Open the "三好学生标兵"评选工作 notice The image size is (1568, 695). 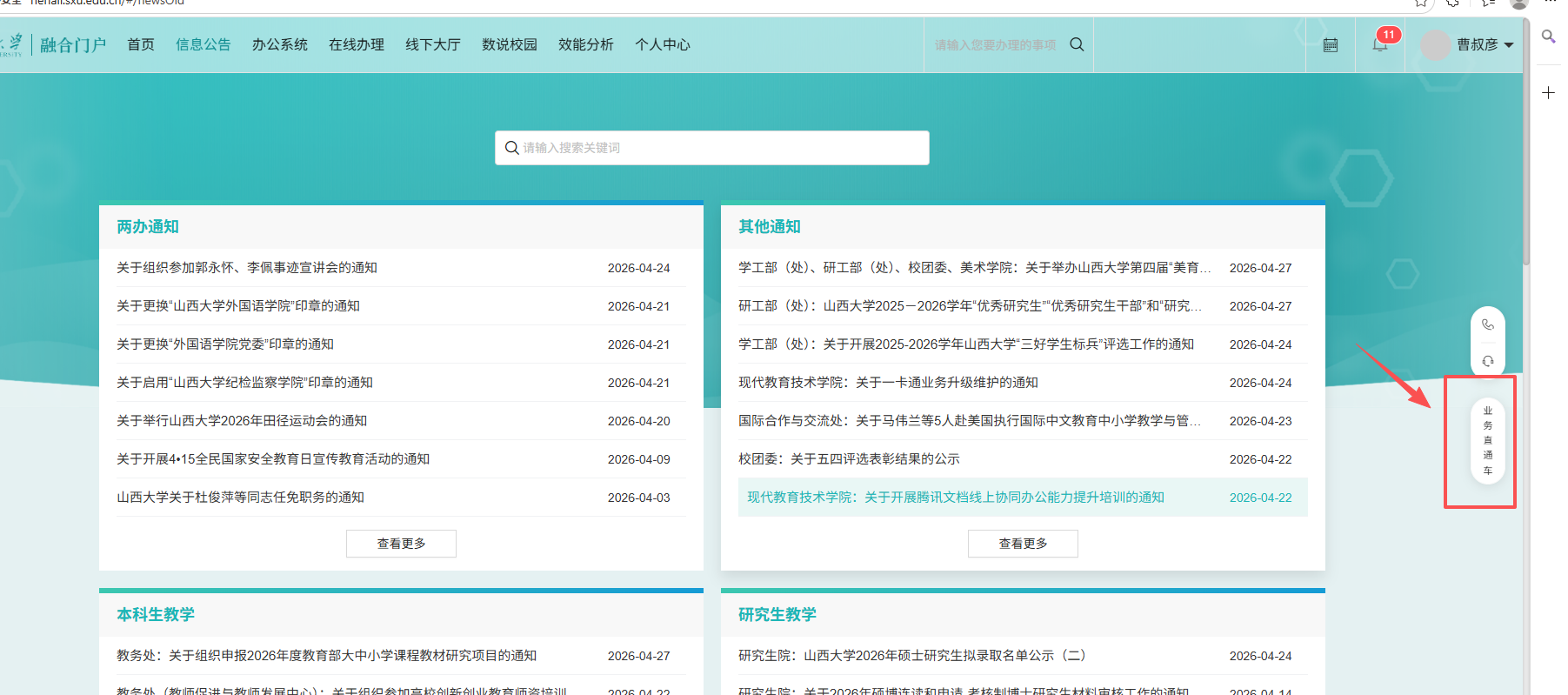pyautogui.click(x=966, y=344)
